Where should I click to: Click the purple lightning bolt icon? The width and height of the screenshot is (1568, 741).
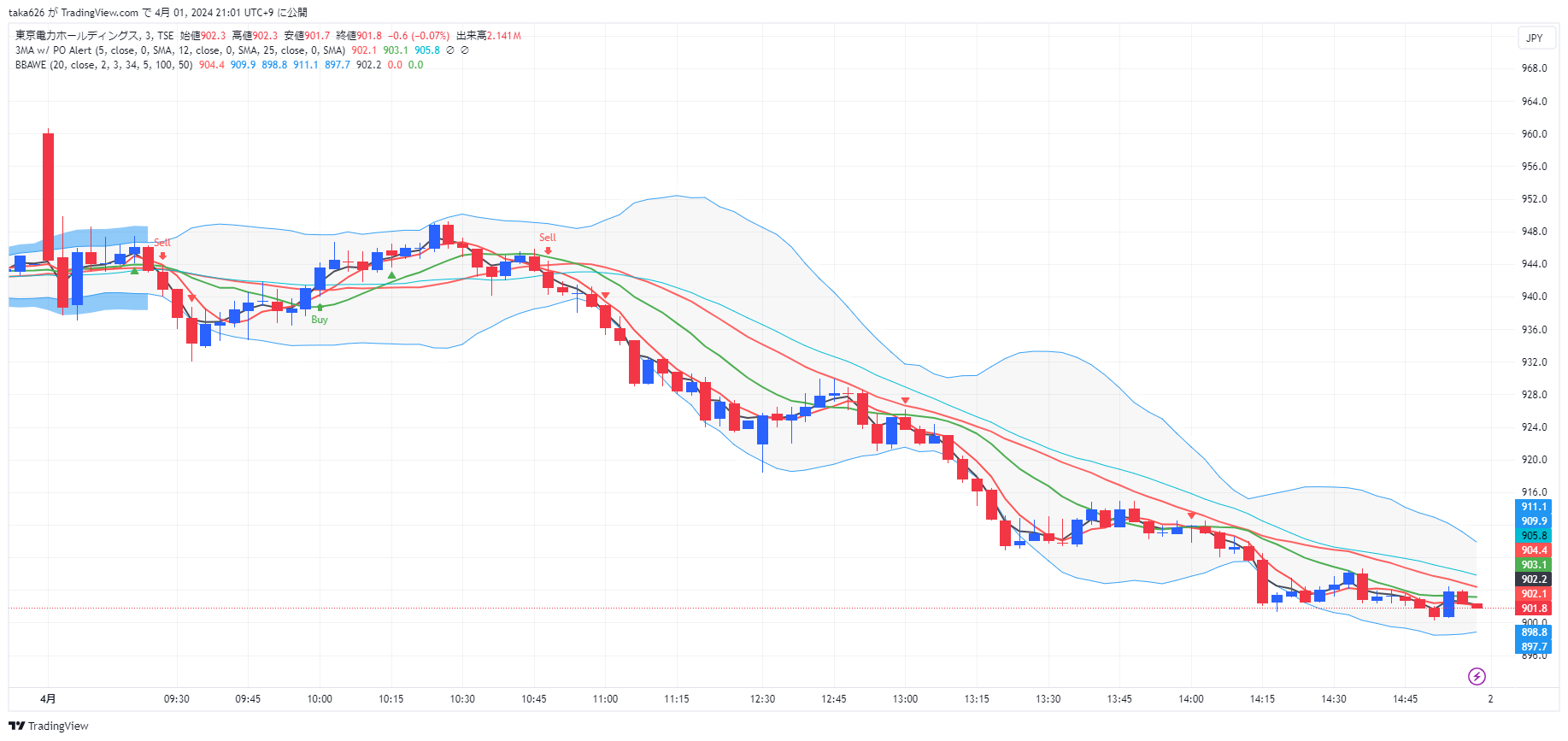pos(1476,677)
